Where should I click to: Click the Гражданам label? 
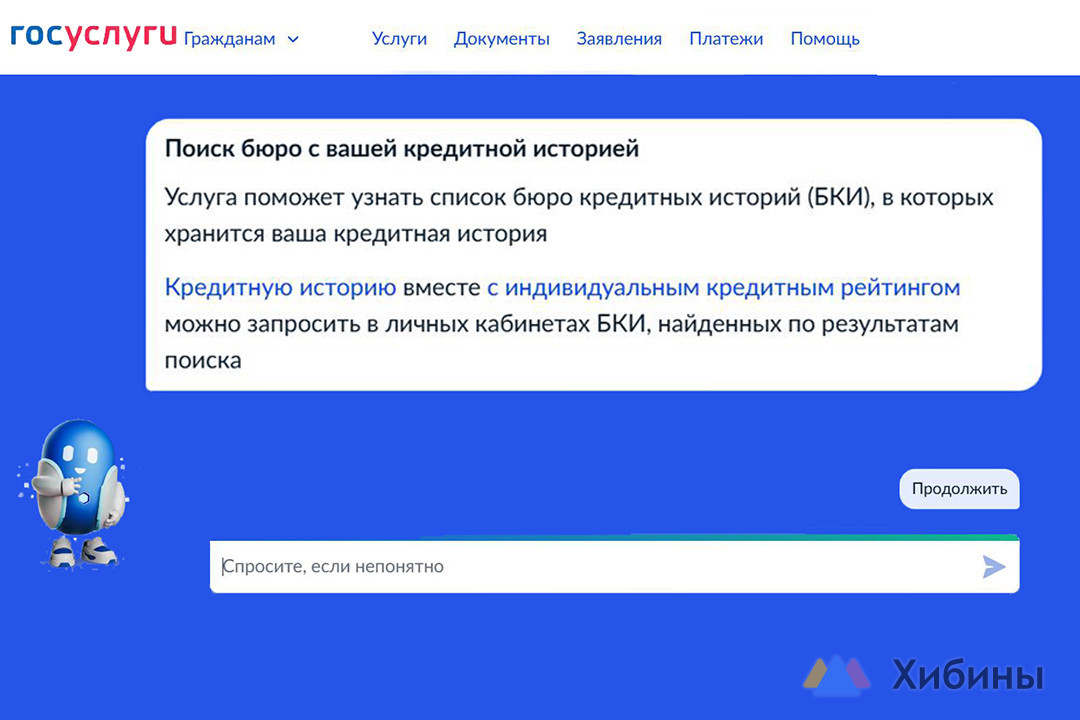229,39
